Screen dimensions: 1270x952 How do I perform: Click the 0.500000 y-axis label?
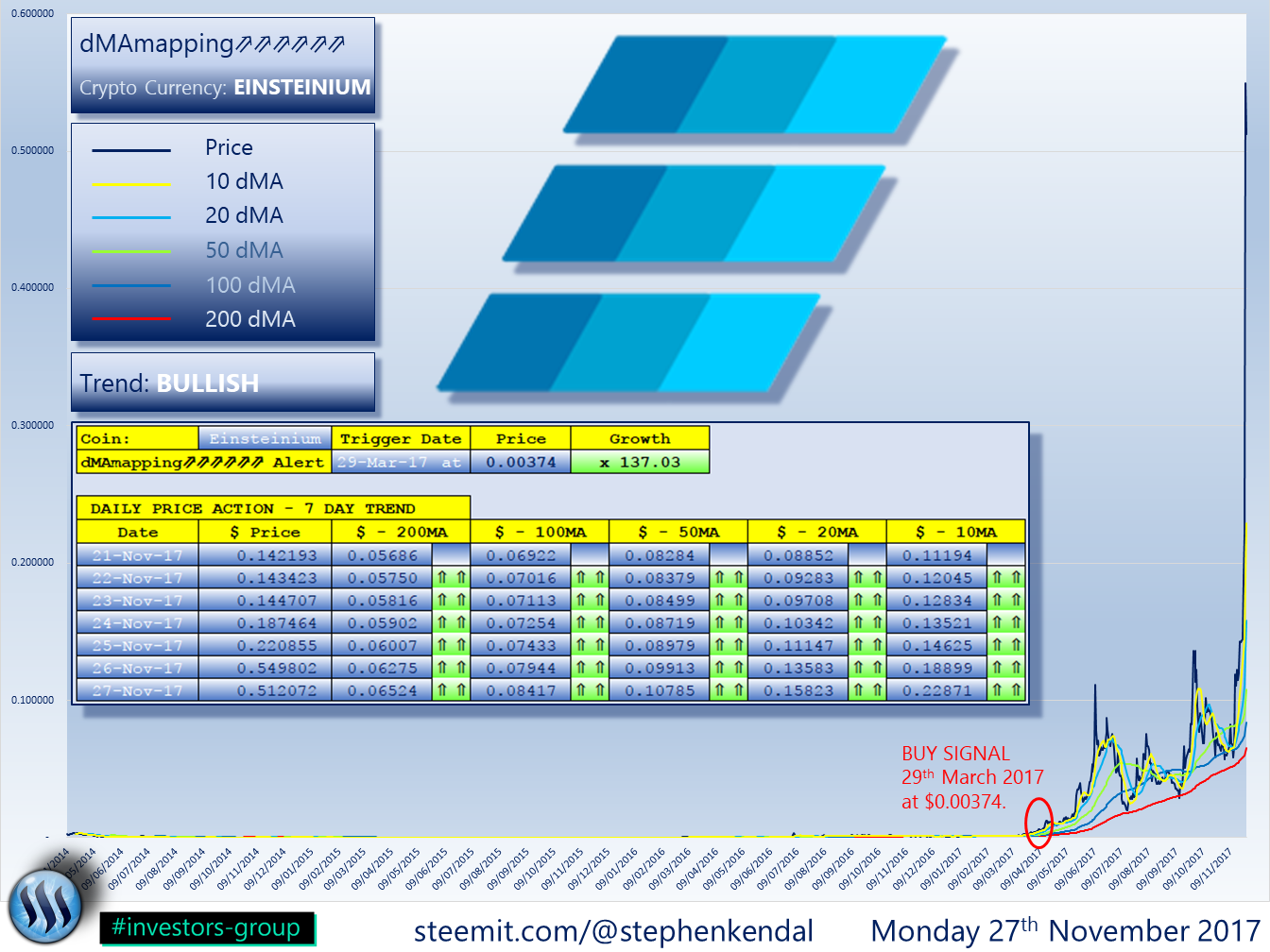pos(32,150)
